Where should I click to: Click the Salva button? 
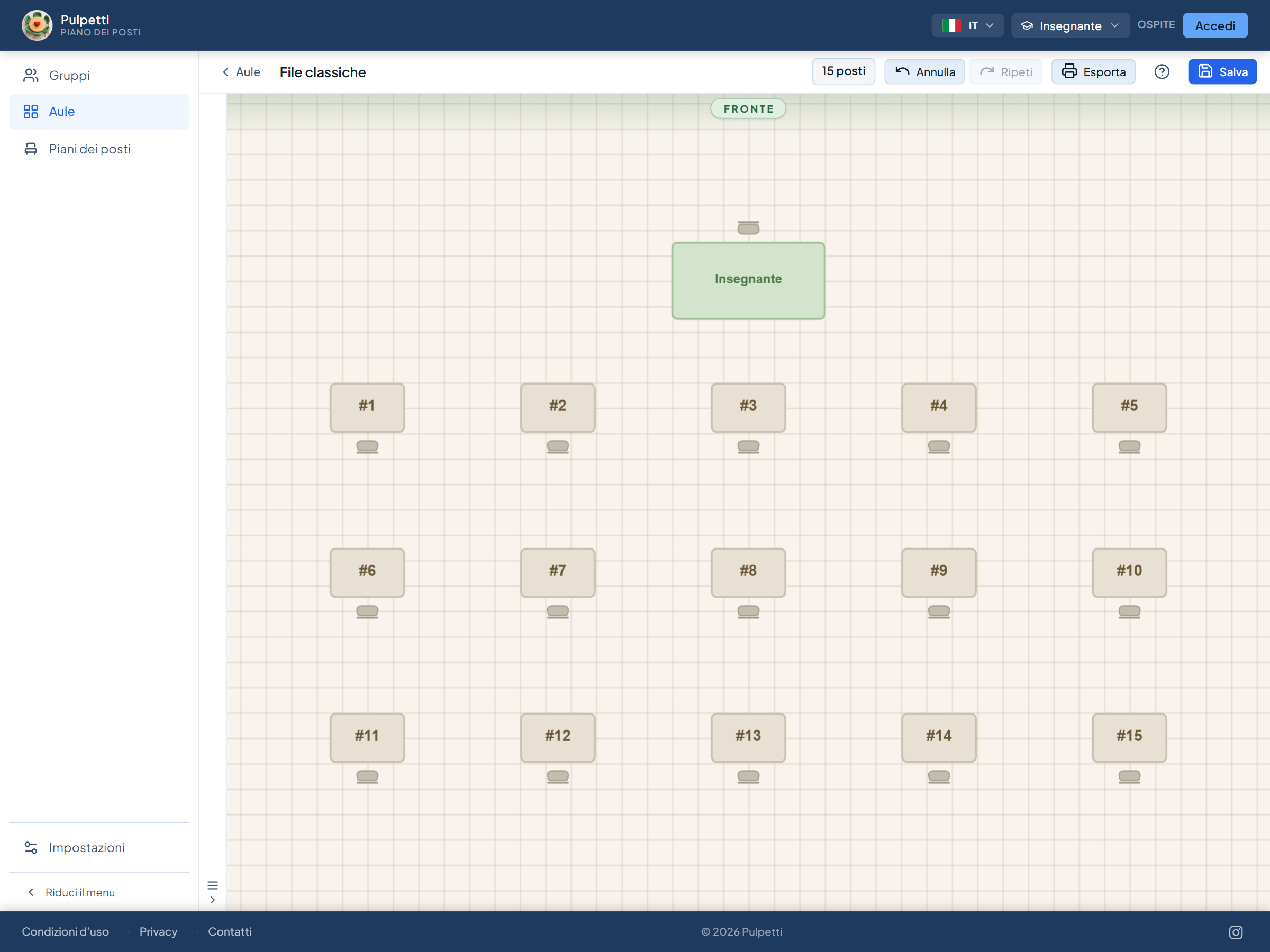tap(1222, 72)
